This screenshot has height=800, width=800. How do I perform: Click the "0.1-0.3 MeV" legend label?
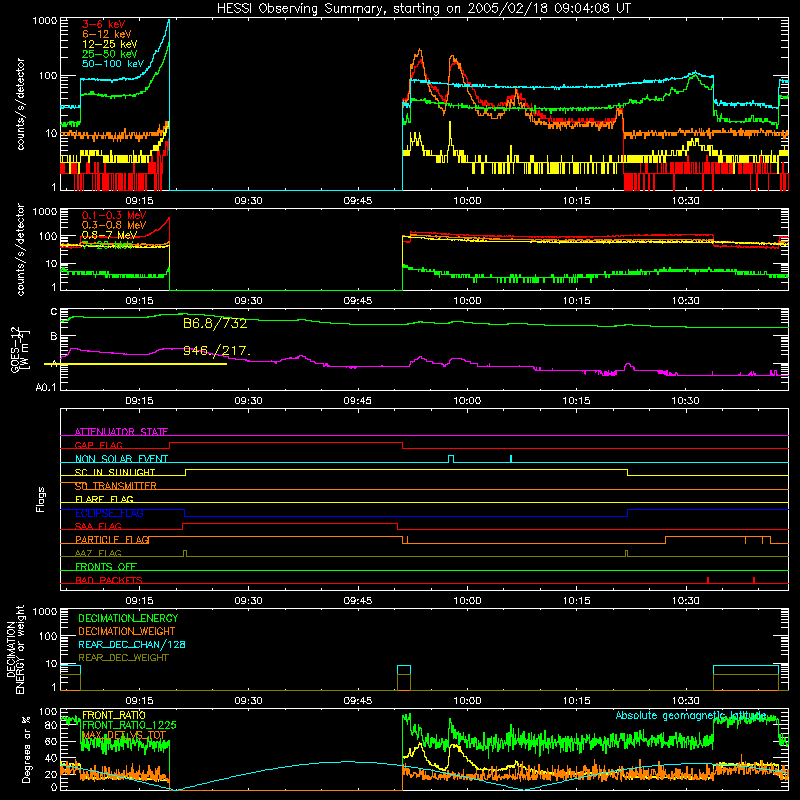(x=114, y=215)
